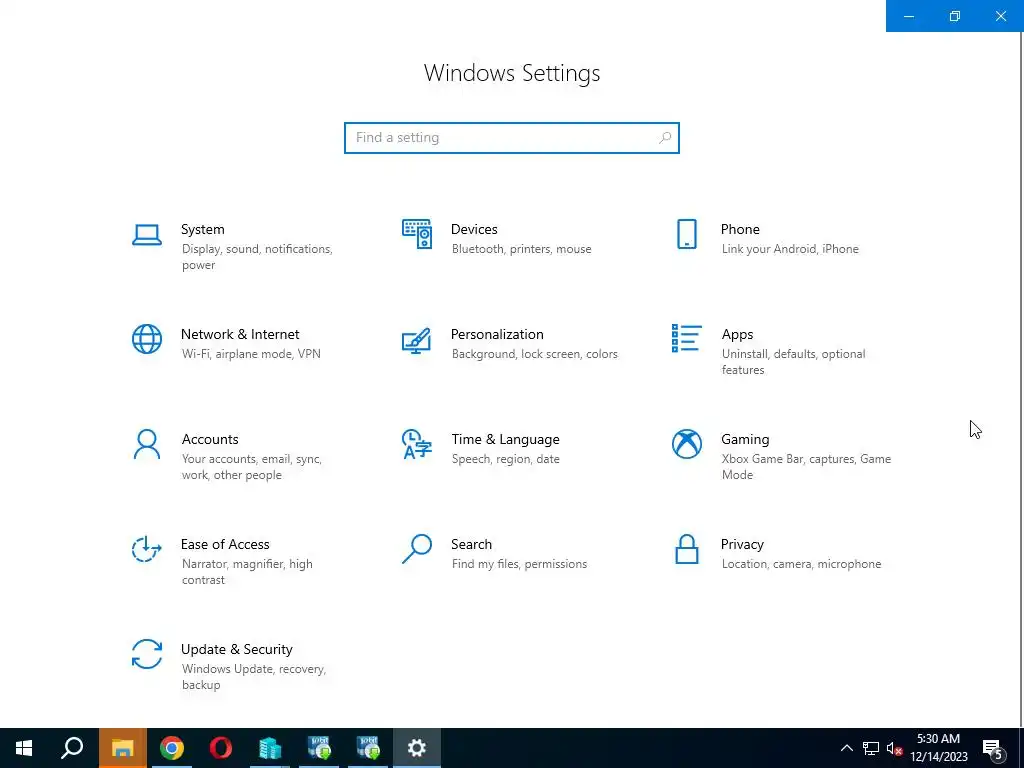Open second IObit installer taskbar icon
1024x768 pixels.
click(x=368, y=748)
